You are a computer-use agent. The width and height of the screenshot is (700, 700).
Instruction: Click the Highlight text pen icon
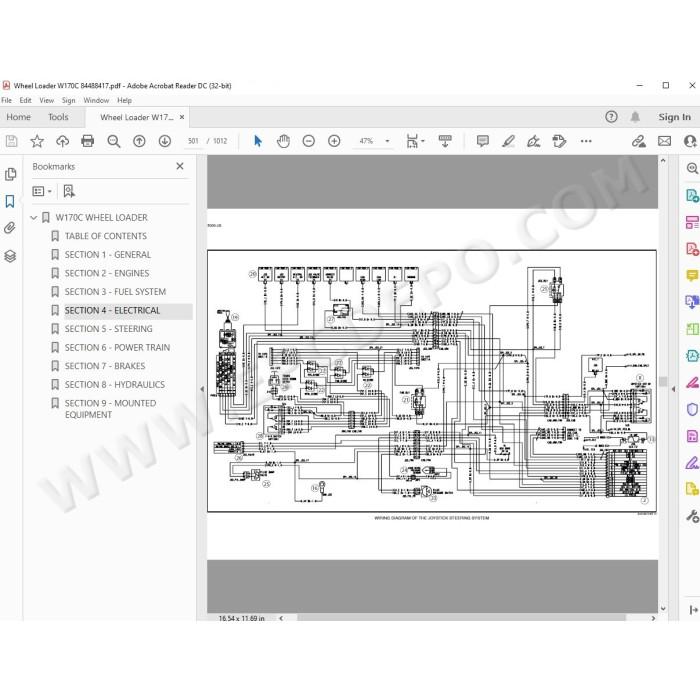coord(508,141)
